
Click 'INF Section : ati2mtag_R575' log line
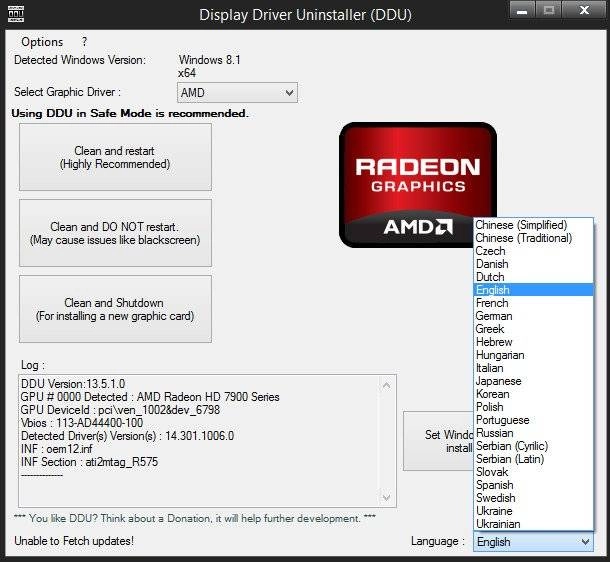click(89, 462)
